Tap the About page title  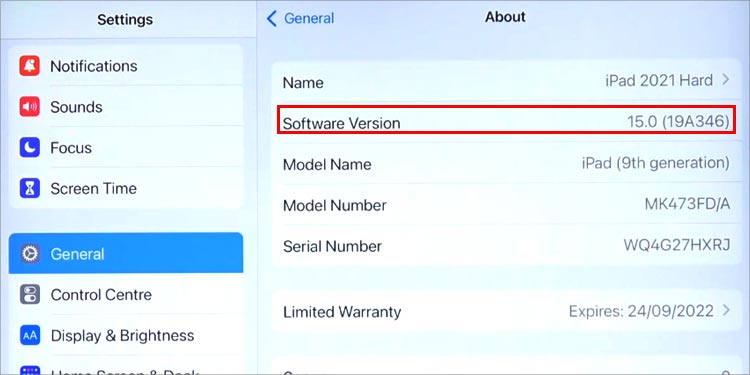[x=505, y=17]
